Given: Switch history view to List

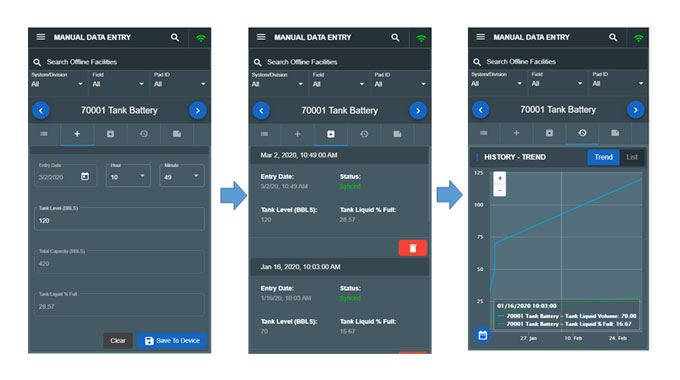Looking at the screenshot, I should coord(632,157).
